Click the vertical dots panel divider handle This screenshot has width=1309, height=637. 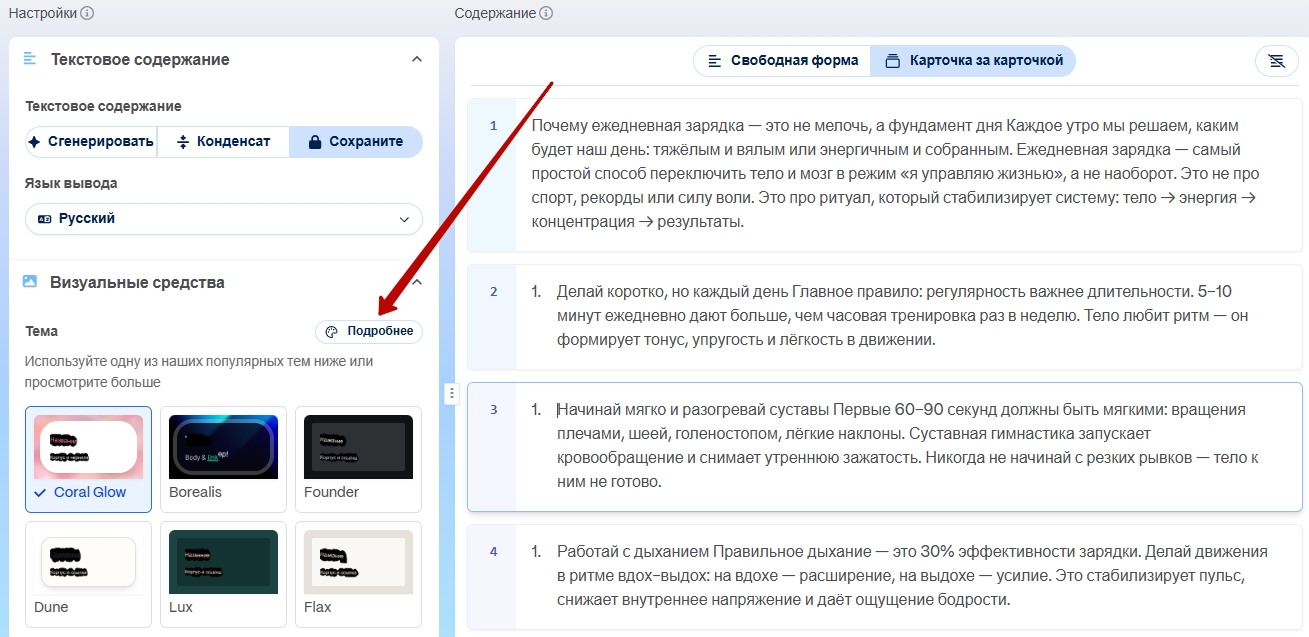point(451,393)
